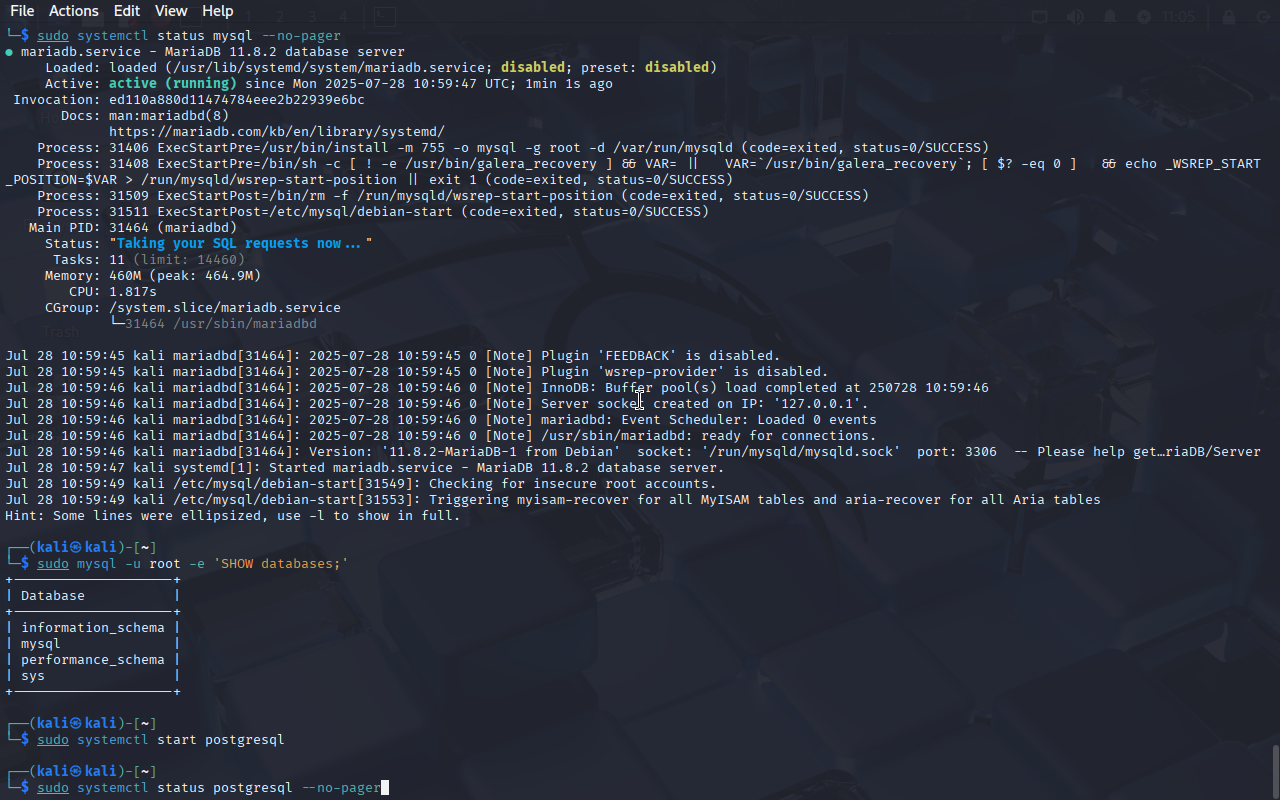This screenshot has height=800, width=1280.
Task: Click the "ready for connections" log line
Action: [x=441, y=436]
